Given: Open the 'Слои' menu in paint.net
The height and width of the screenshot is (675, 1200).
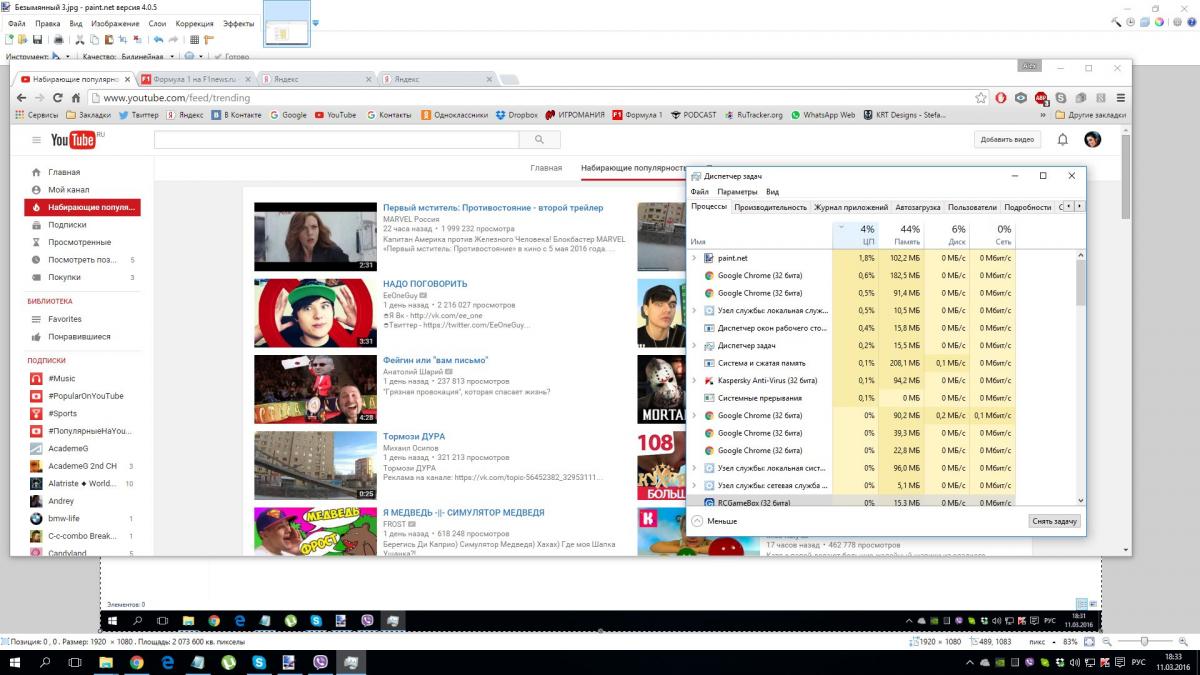Looking at the screenshot, I should [158, 23].
